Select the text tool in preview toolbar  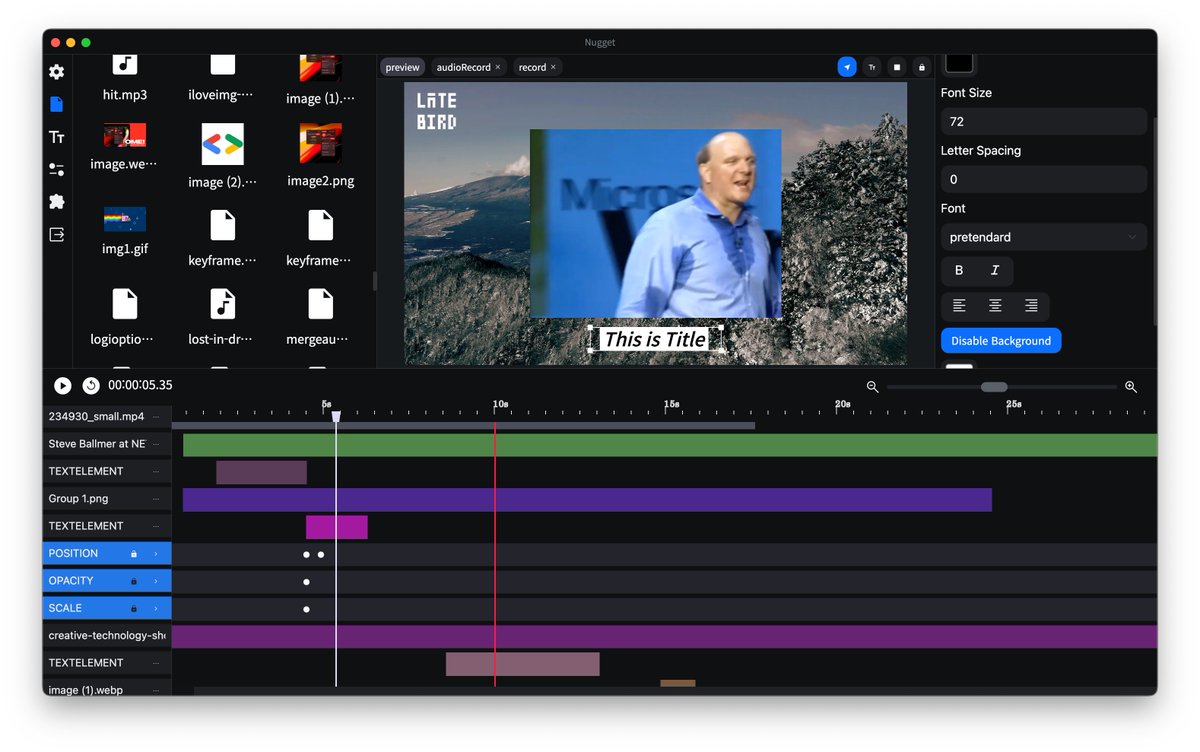(872, 67)
